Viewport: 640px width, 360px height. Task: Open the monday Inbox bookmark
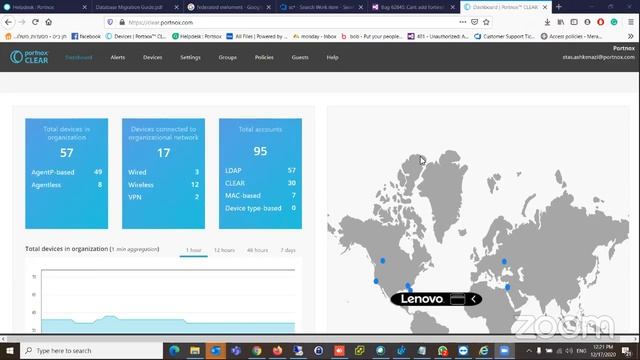tap(315, 36)
